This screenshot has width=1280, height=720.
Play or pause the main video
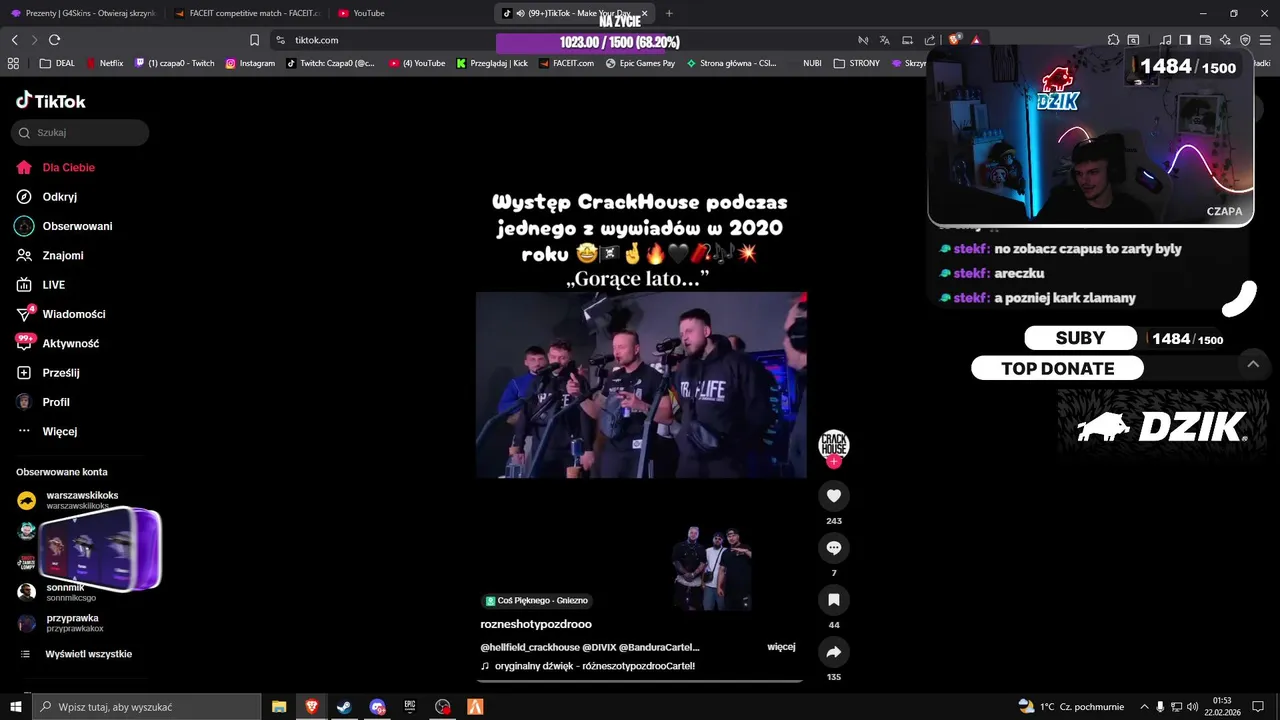[641, 385]
